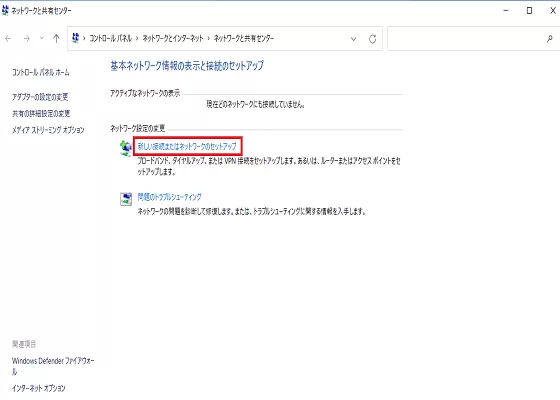560x400 pixels.
Task: Click the search magnifier icon
Action: pos(550,39)
